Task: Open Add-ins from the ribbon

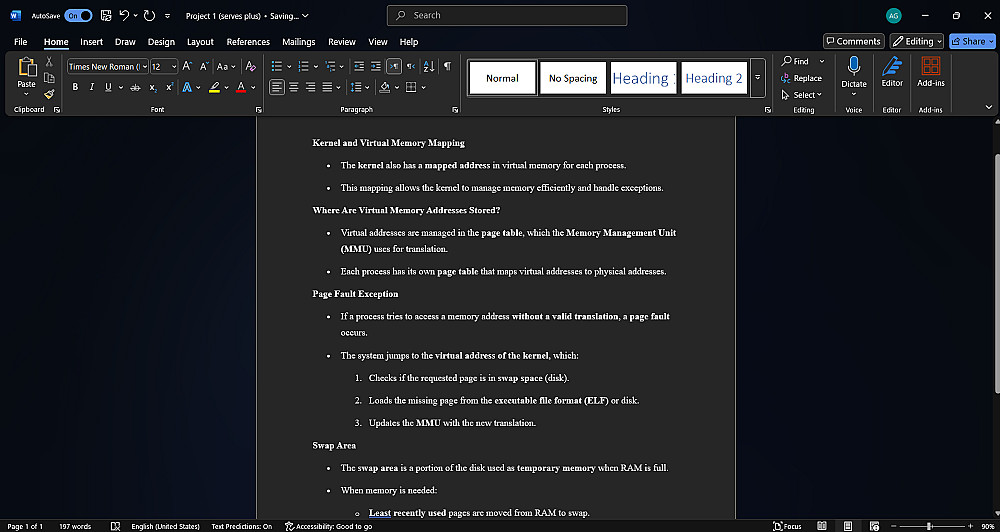Action: tap(930, 71)
